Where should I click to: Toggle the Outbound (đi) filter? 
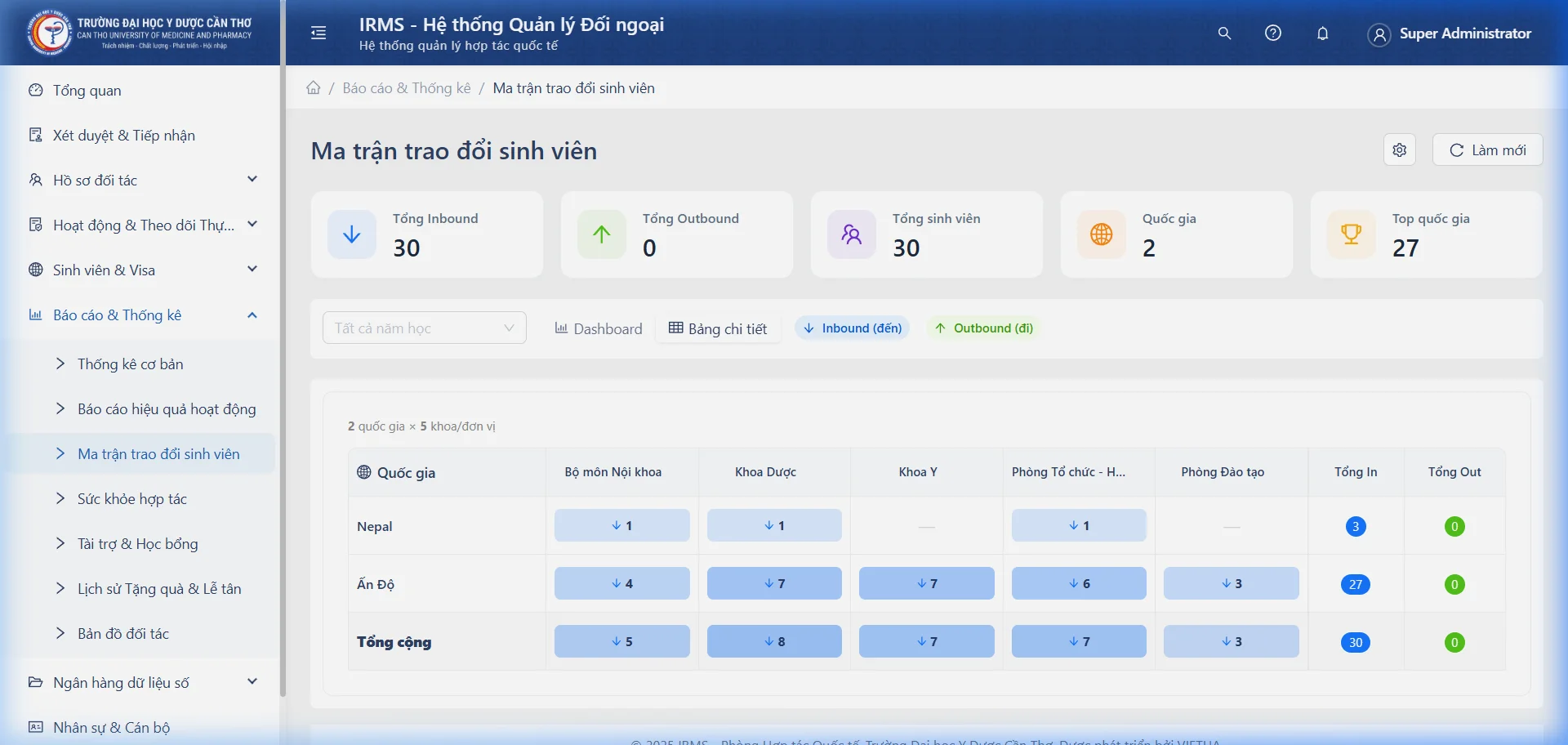click(984, 328)
